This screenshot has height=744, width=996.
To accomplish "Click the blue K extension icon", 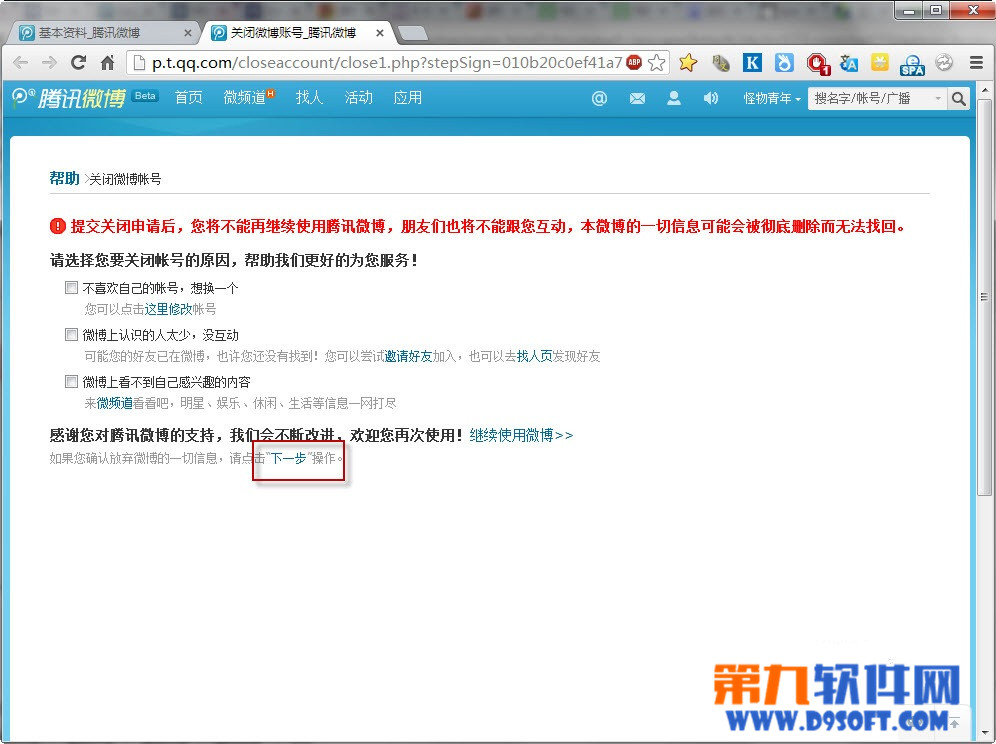I will click(x=752, y=62).
